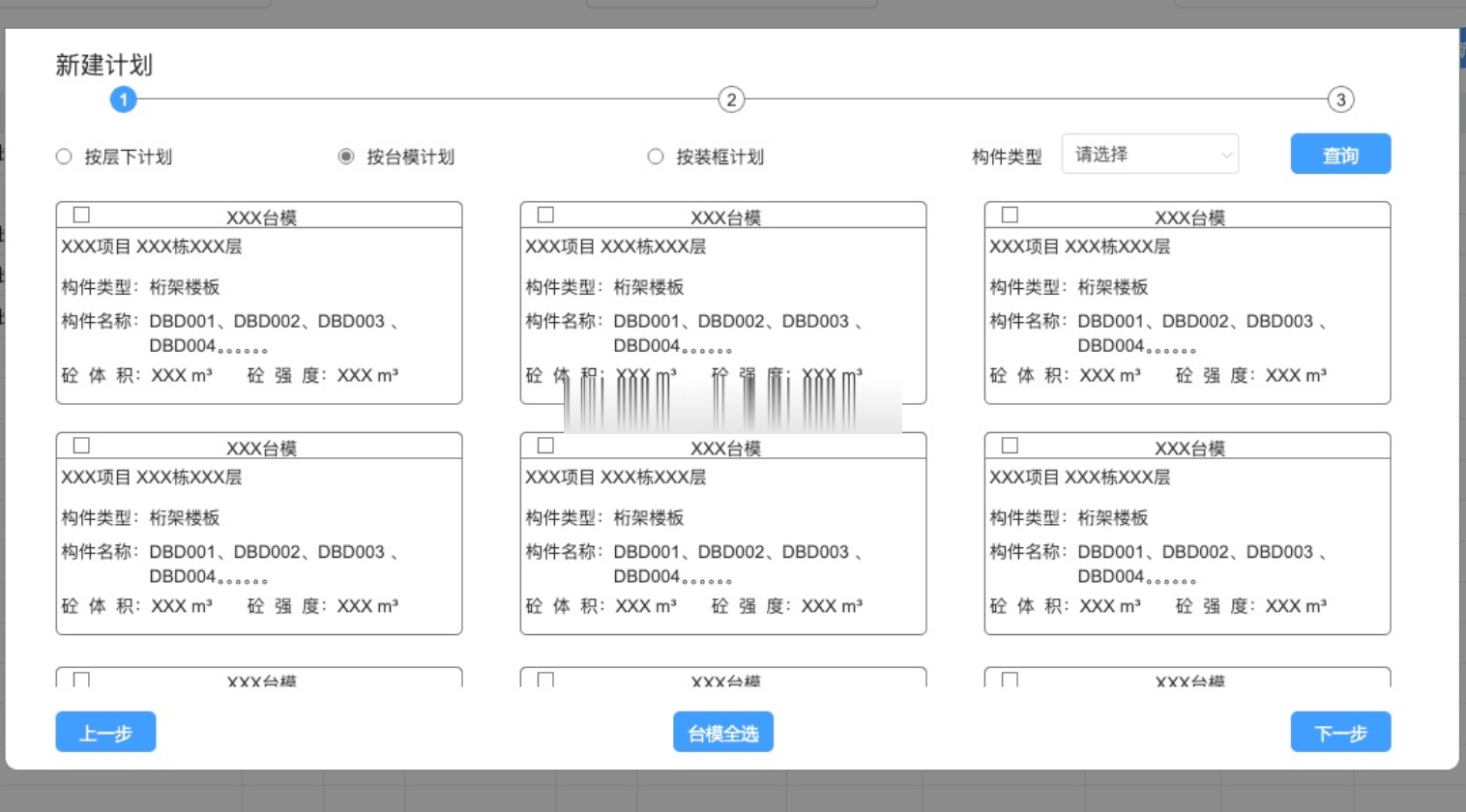Proceed with the 下一步 button

(x=1340, y=732)
